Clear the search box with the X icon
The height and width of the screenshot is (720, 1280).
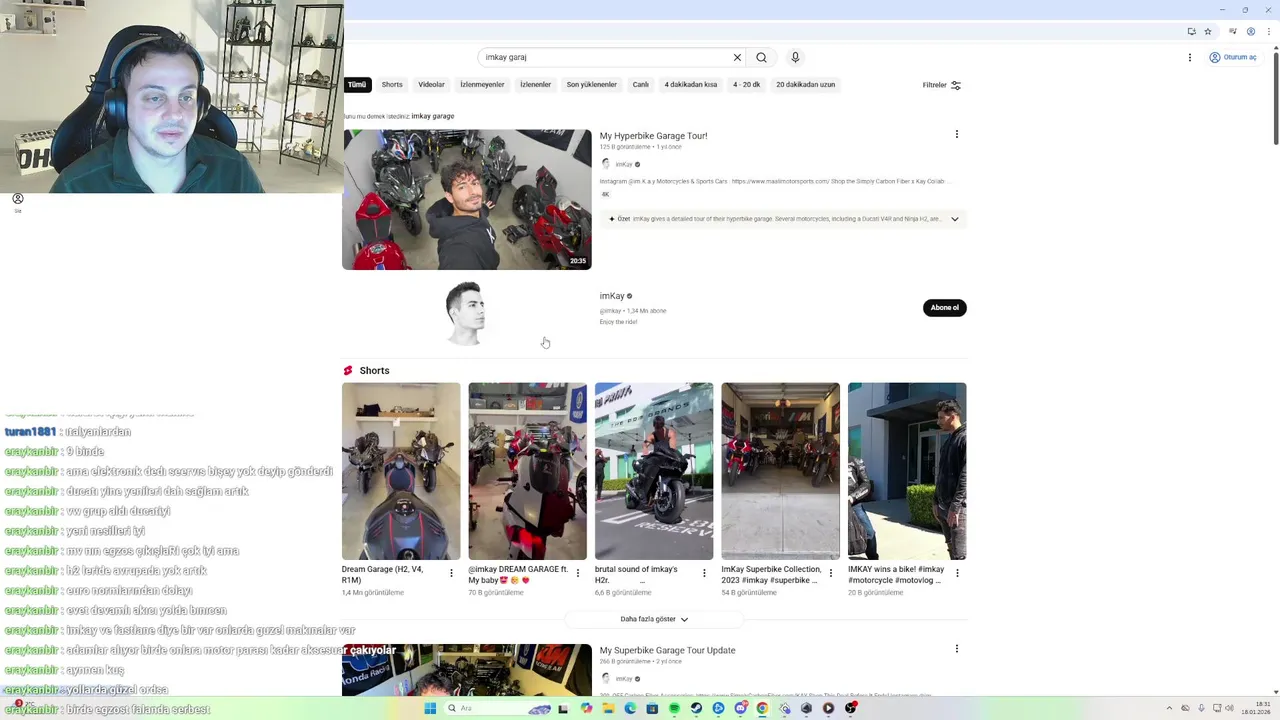click(737, 57)
